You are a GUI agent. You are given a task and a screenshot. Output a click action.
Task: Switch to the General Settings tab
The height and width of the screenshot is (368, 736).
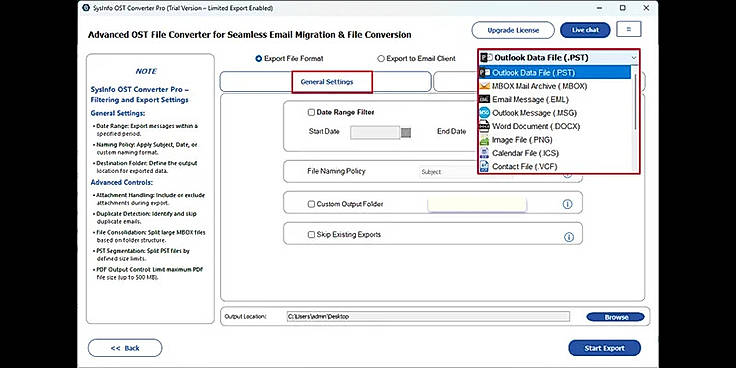coord(327,82)
